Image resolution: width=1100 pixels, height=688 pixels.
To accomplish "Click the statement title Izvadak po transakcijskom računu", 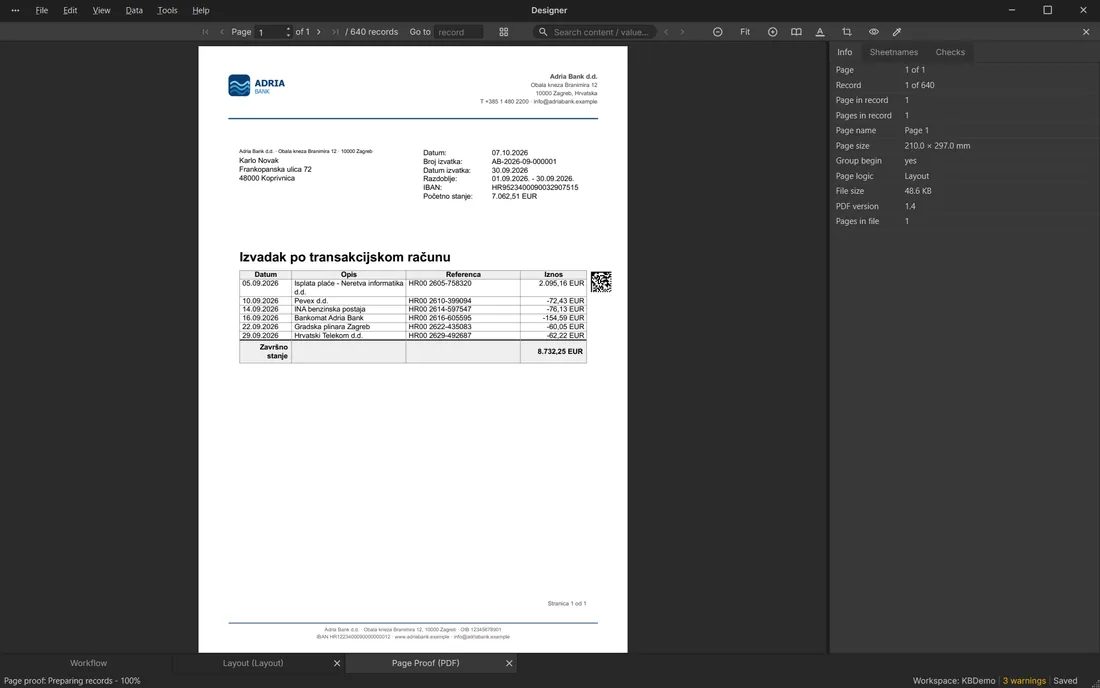I will pos(344,257).
